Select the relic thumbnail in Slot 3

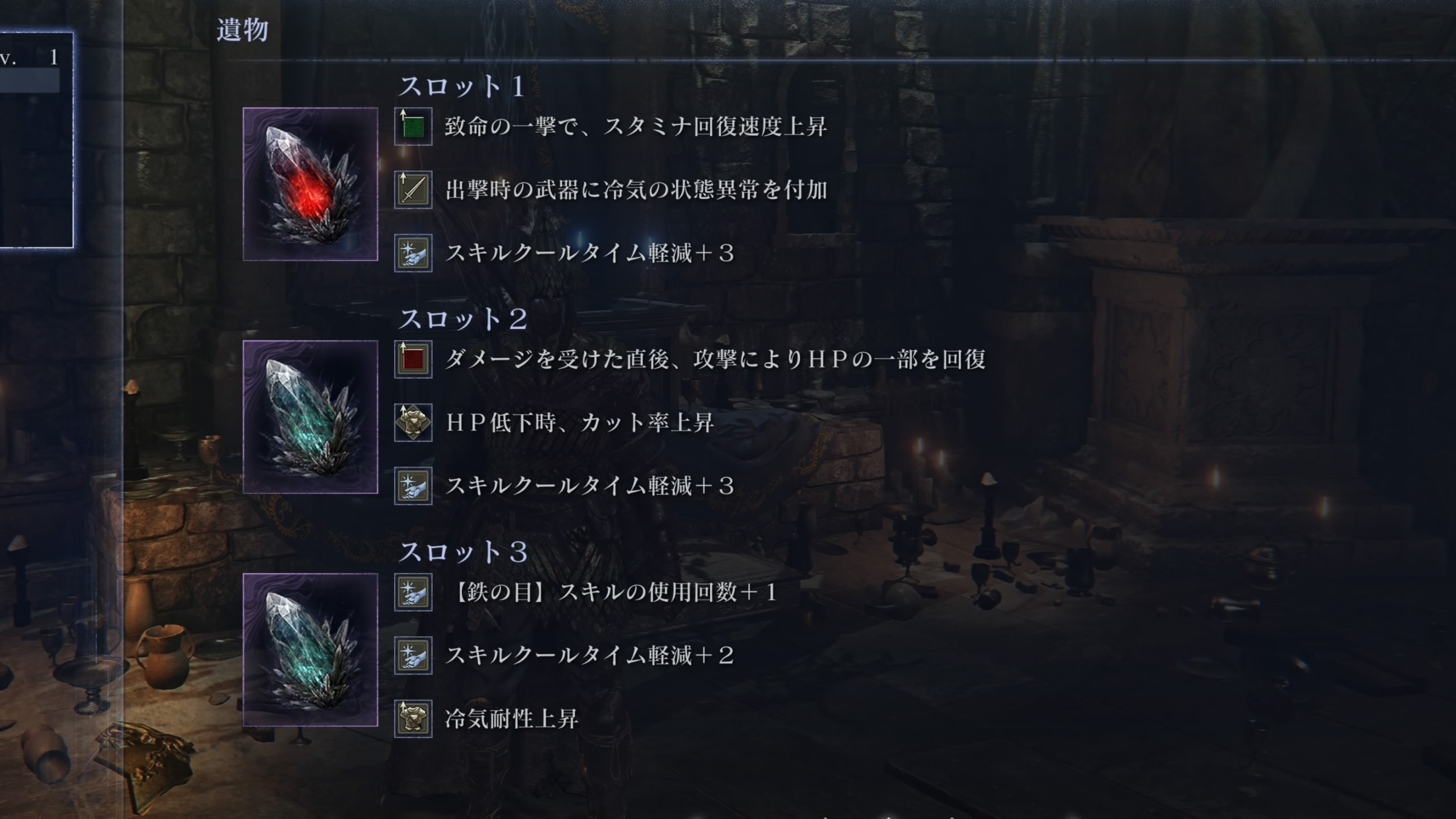310,650
